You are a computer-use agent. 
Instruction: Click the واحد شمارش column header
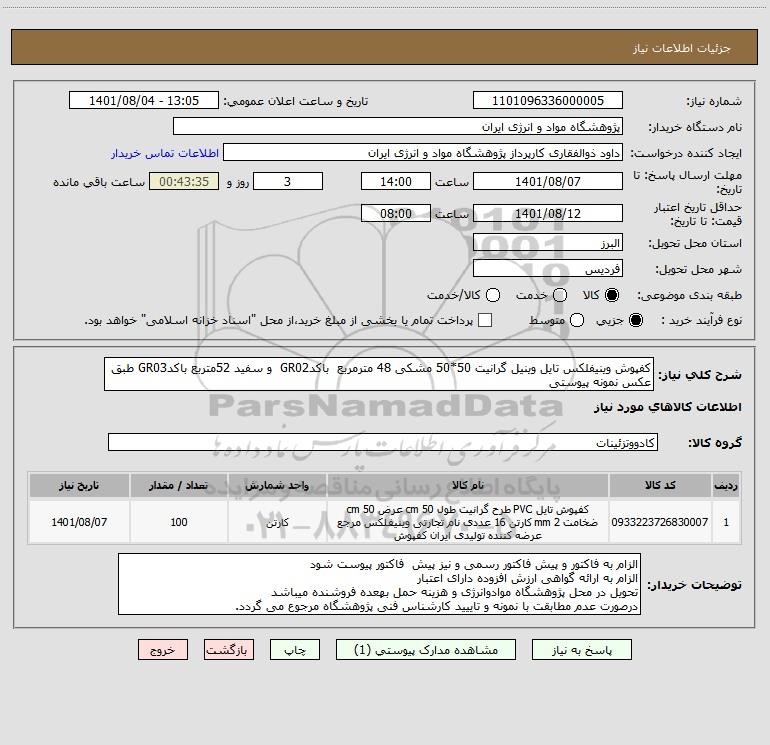277,485
